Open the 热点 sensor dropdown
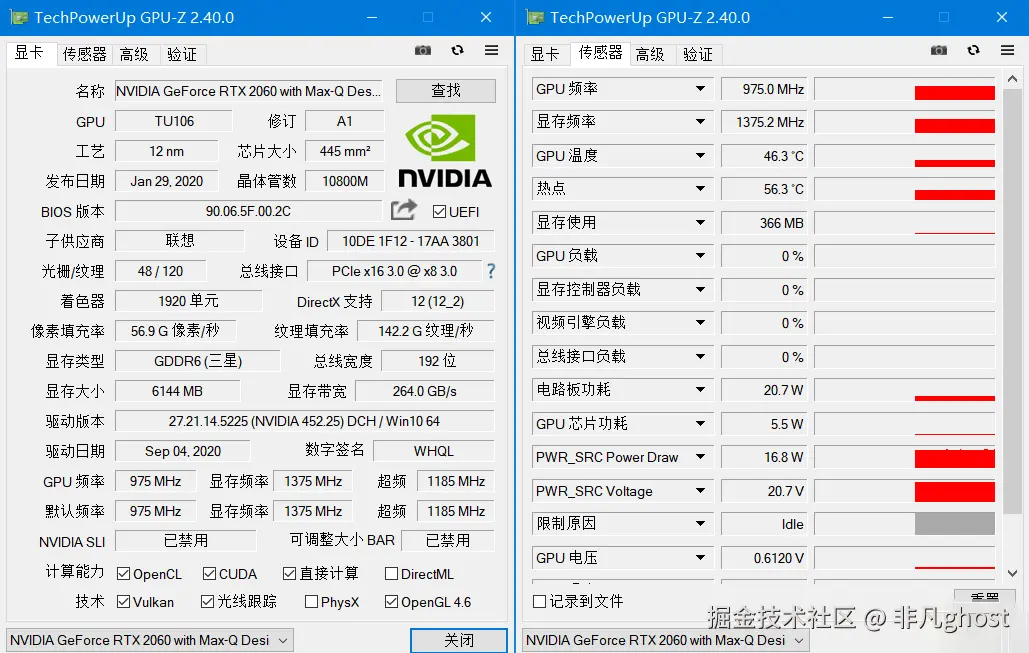Viewport: 1029px width, 653px height. tap(700, 188)
